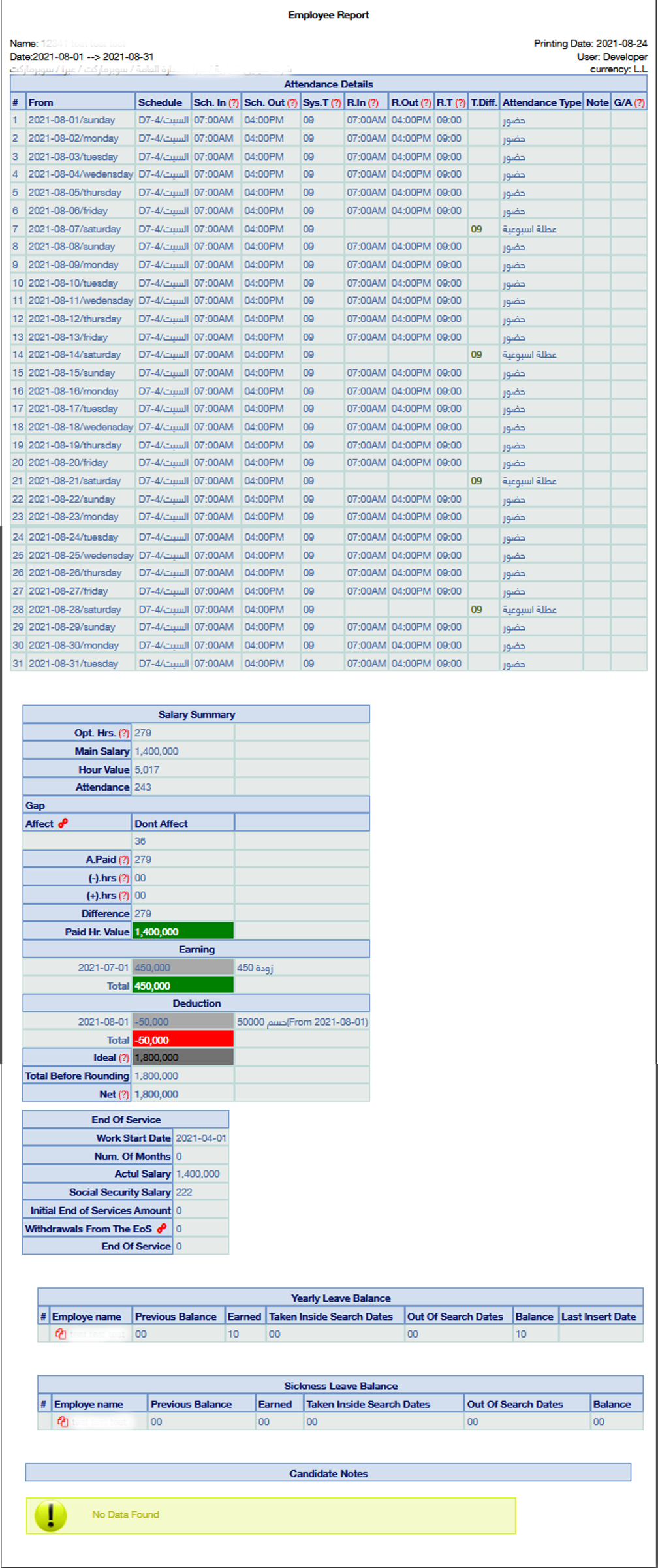The height and width of the screenshot is (1568, 658).
Task: Click the link icon beside Withdrawals From The EoS
Action: (x=161, y=1228)
